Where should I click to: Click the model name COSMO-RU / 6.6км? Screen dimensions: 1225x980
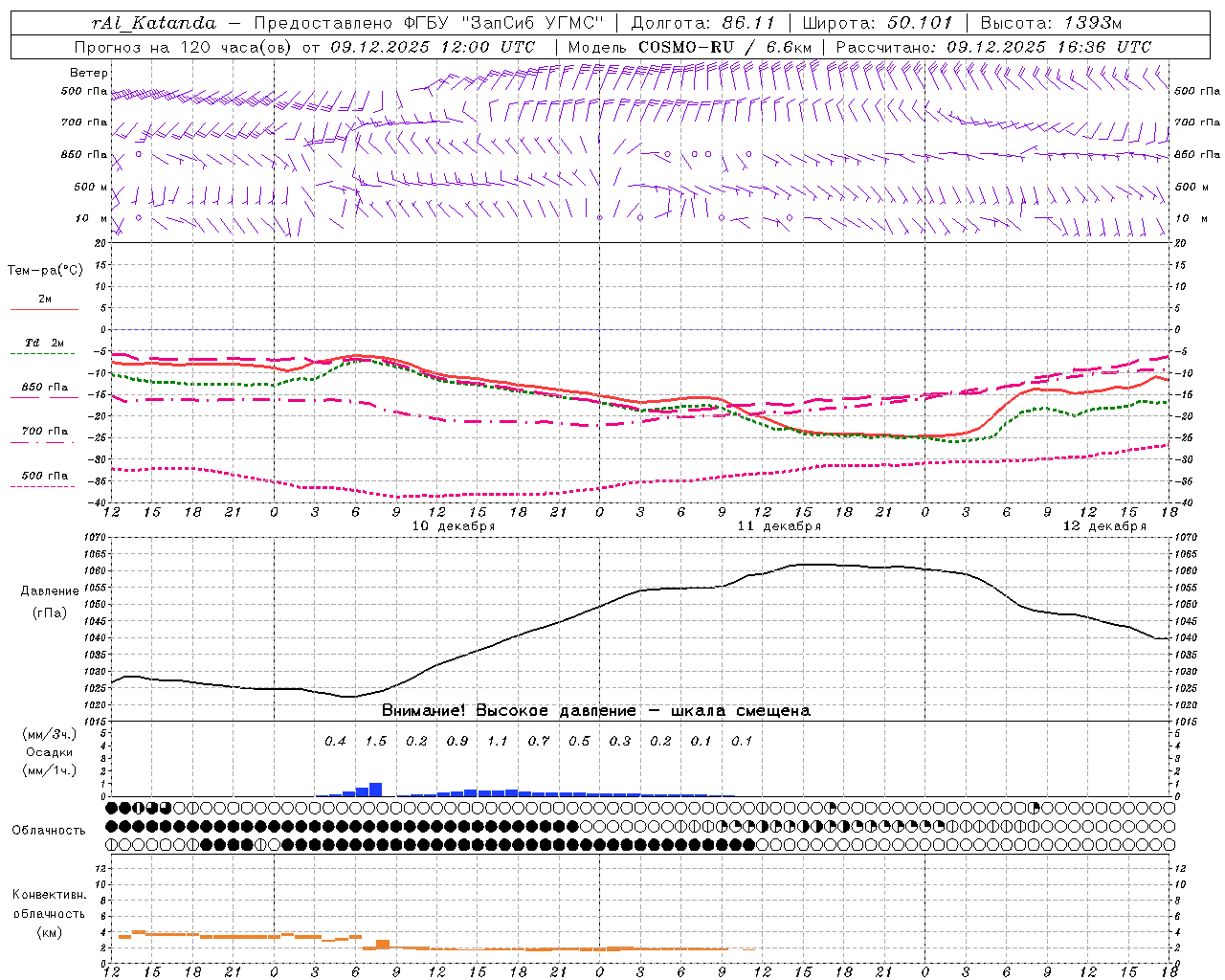(x=724, y=47)
